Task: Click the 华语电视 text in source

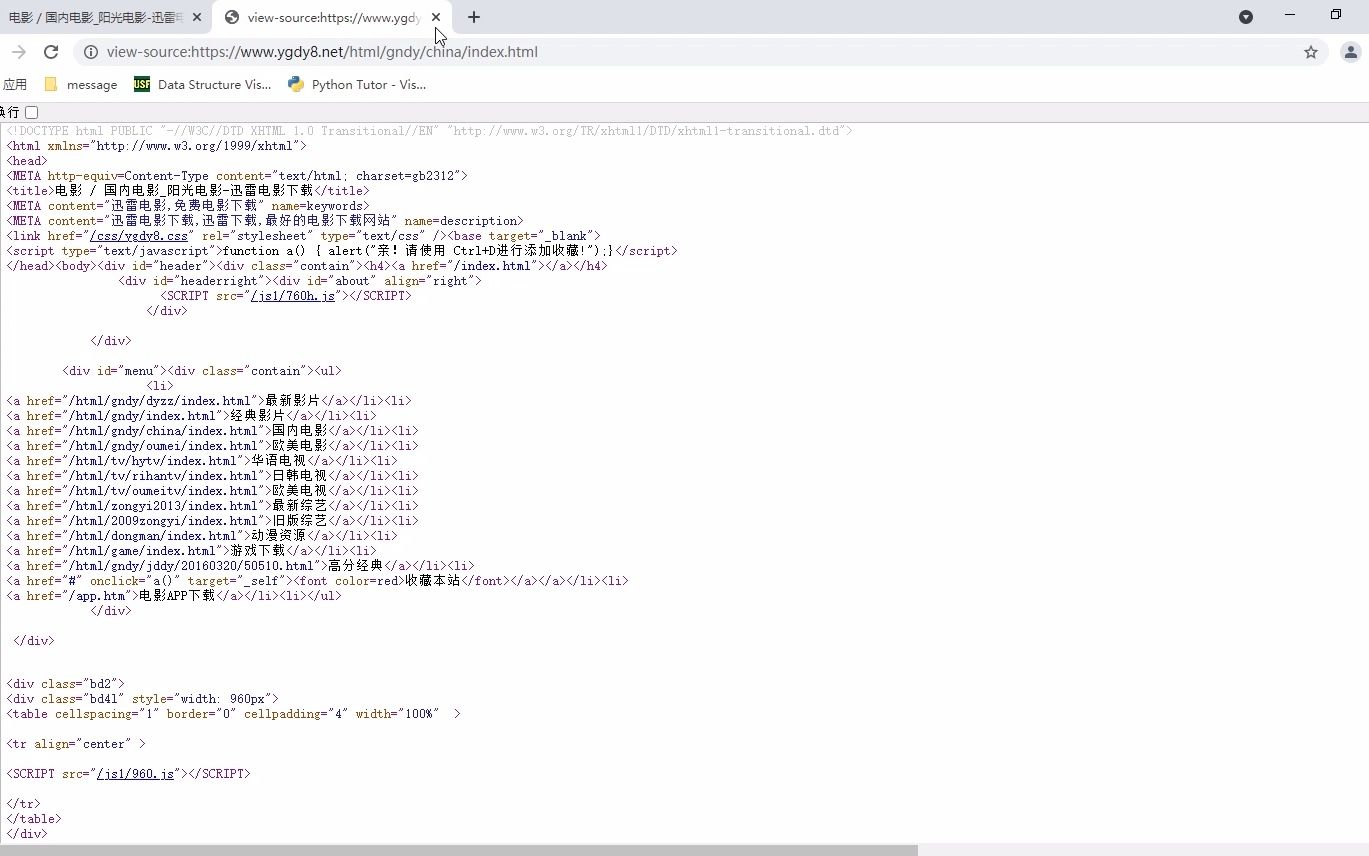Action: tap(278, 461)
